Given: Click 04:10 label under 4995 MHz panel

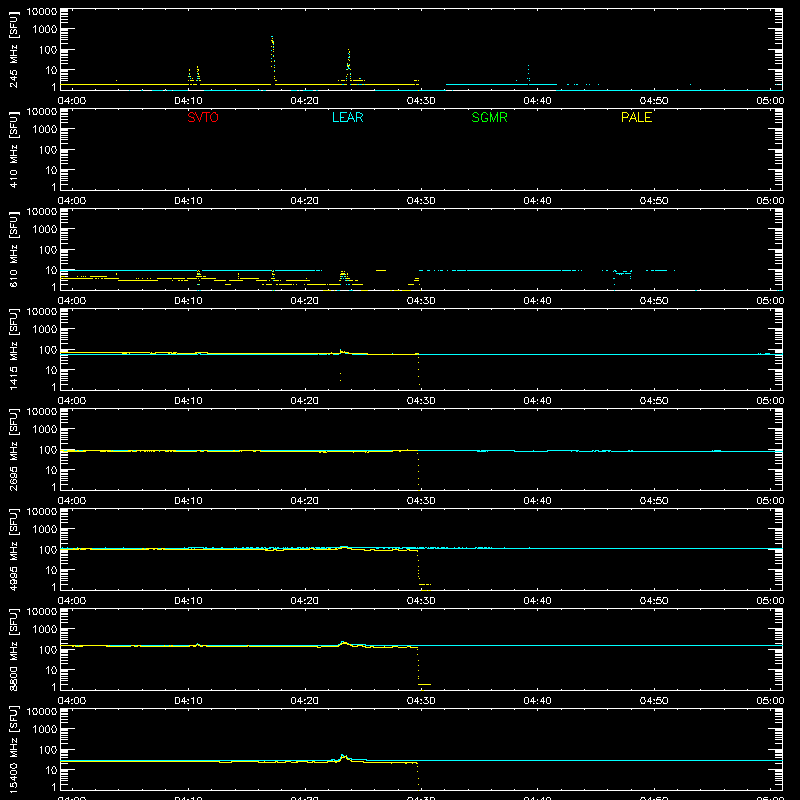Looking at the screenshot, I should point(188,601).
